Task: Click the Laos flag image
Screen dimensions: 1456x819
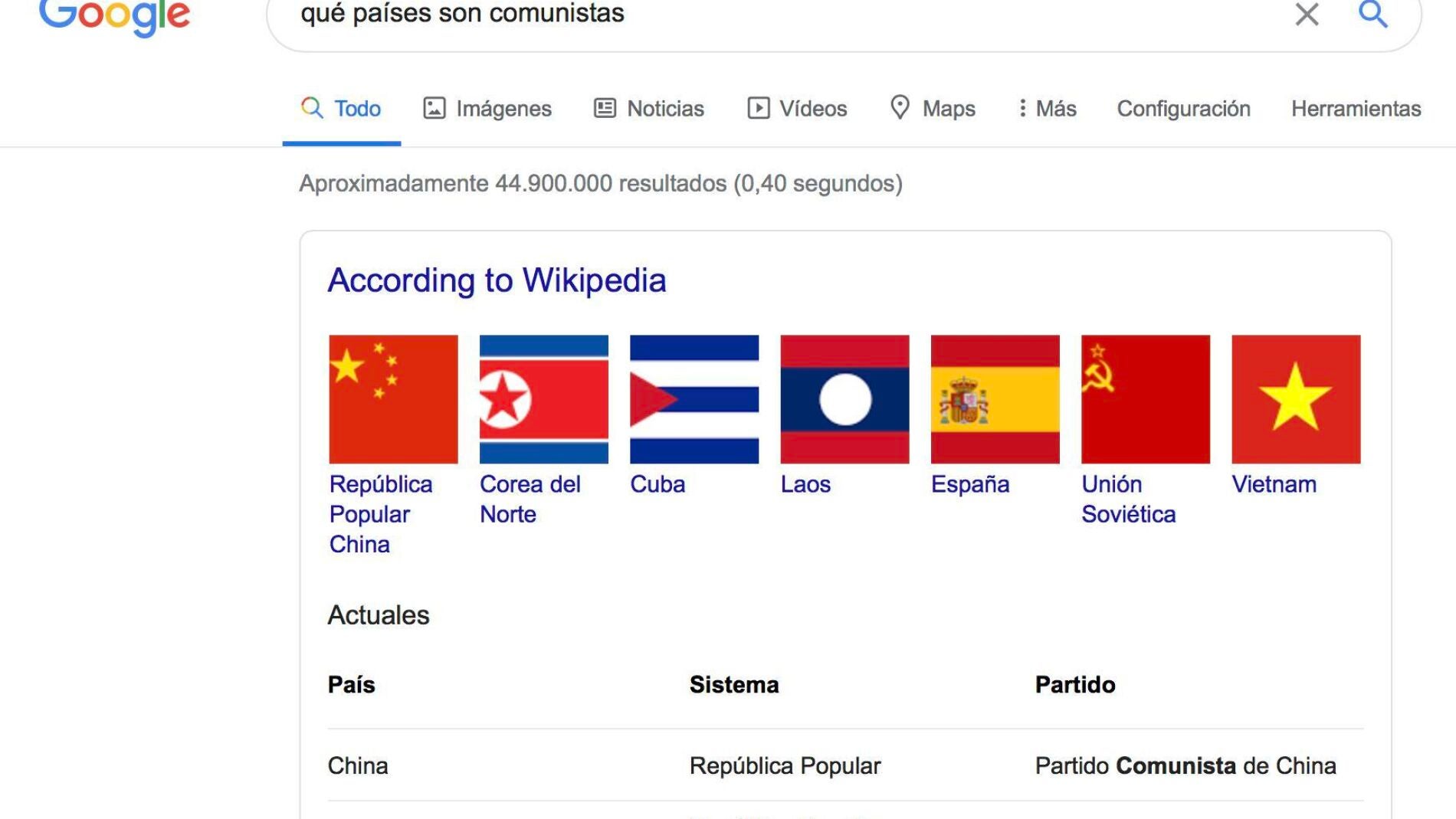Action: (844, 399)
